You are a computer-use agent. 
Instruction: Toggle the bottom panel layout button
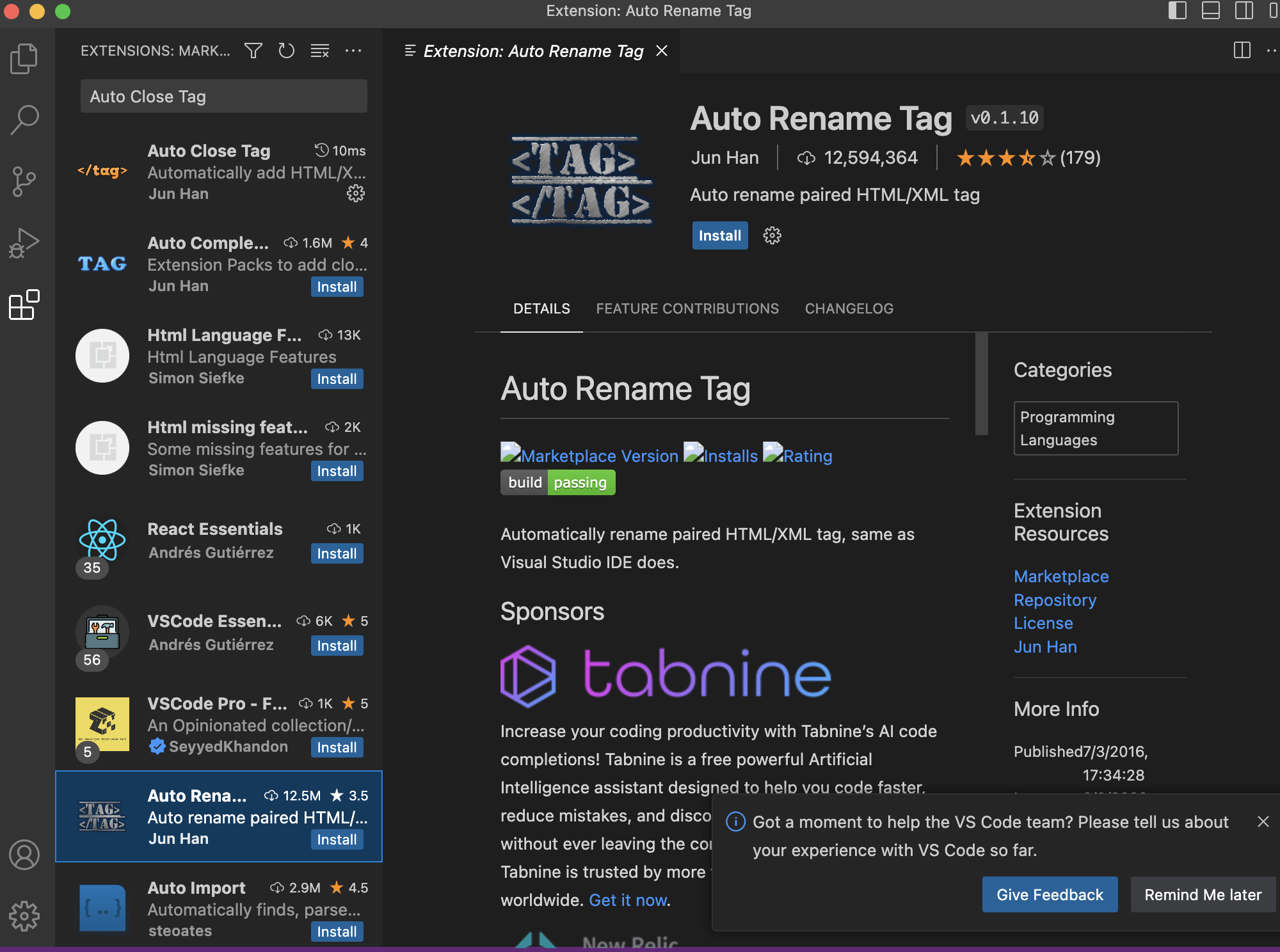pyautogui.click(x=1210, y=11)
